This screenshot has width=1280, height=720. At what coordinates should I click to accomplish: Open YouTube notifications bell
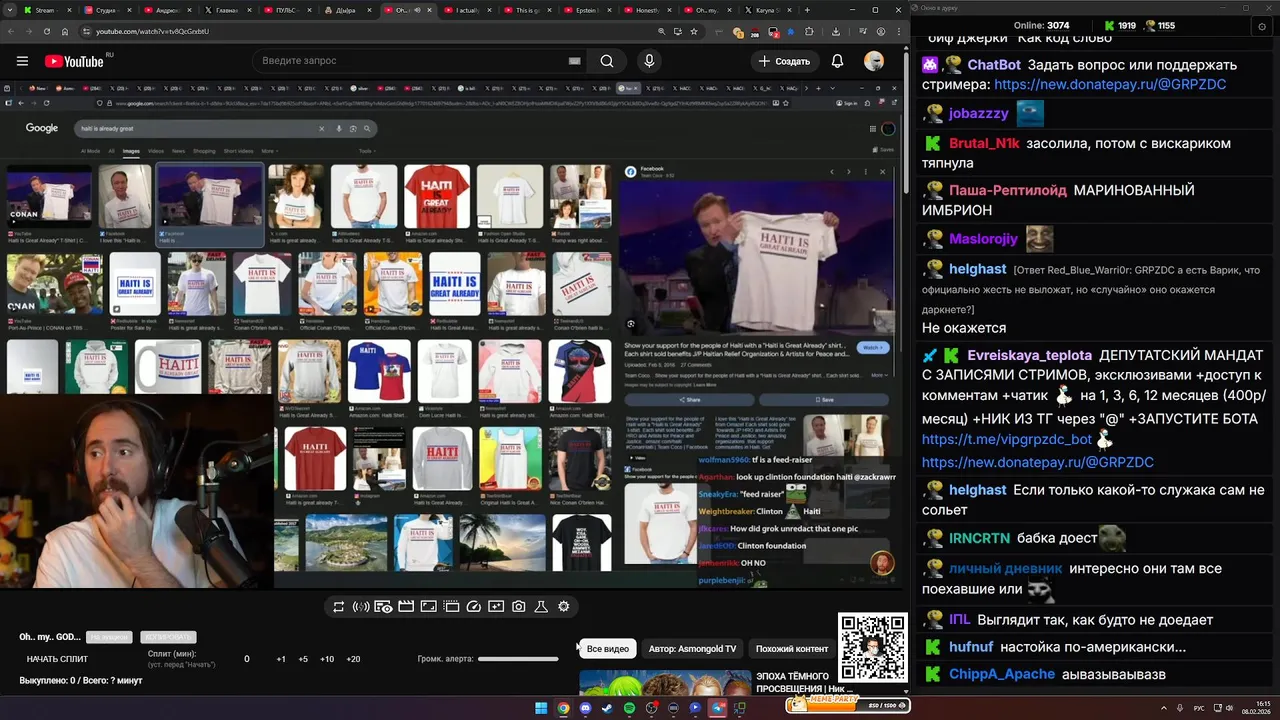click(x=838, y=61)
